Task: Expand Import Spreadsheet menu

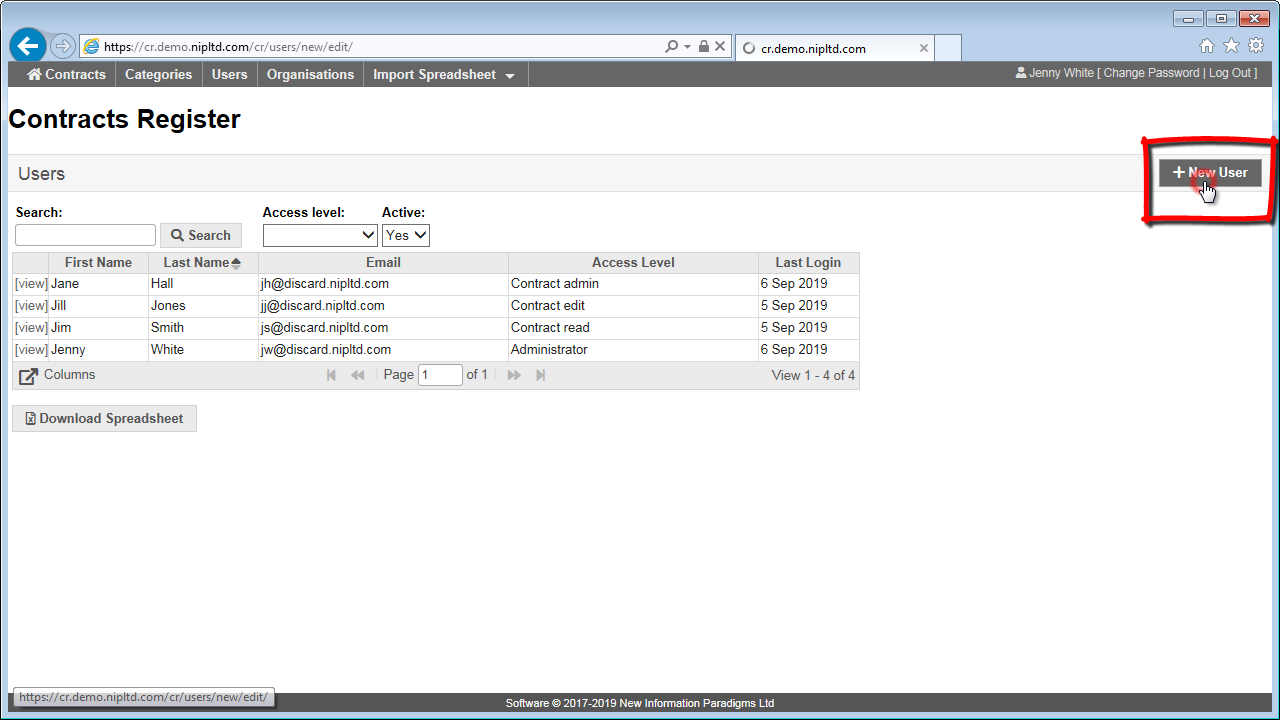Action: pyautogui.click(x=444, y=75)
